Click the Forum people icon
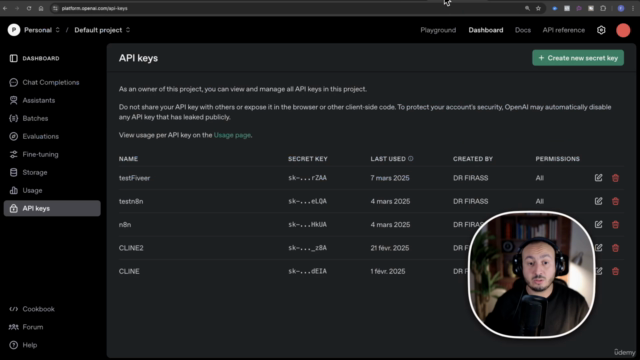 point(13,327)
